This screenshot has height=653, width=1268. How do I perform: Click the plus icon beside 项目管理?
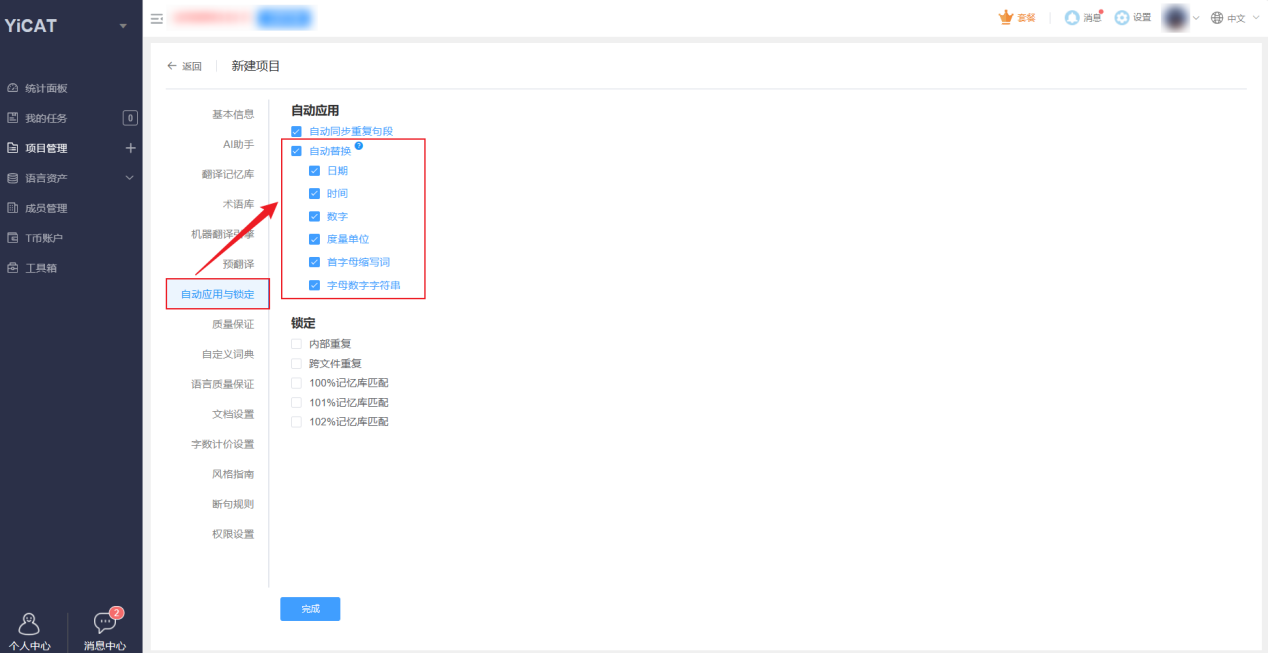[x=130, y=148]
